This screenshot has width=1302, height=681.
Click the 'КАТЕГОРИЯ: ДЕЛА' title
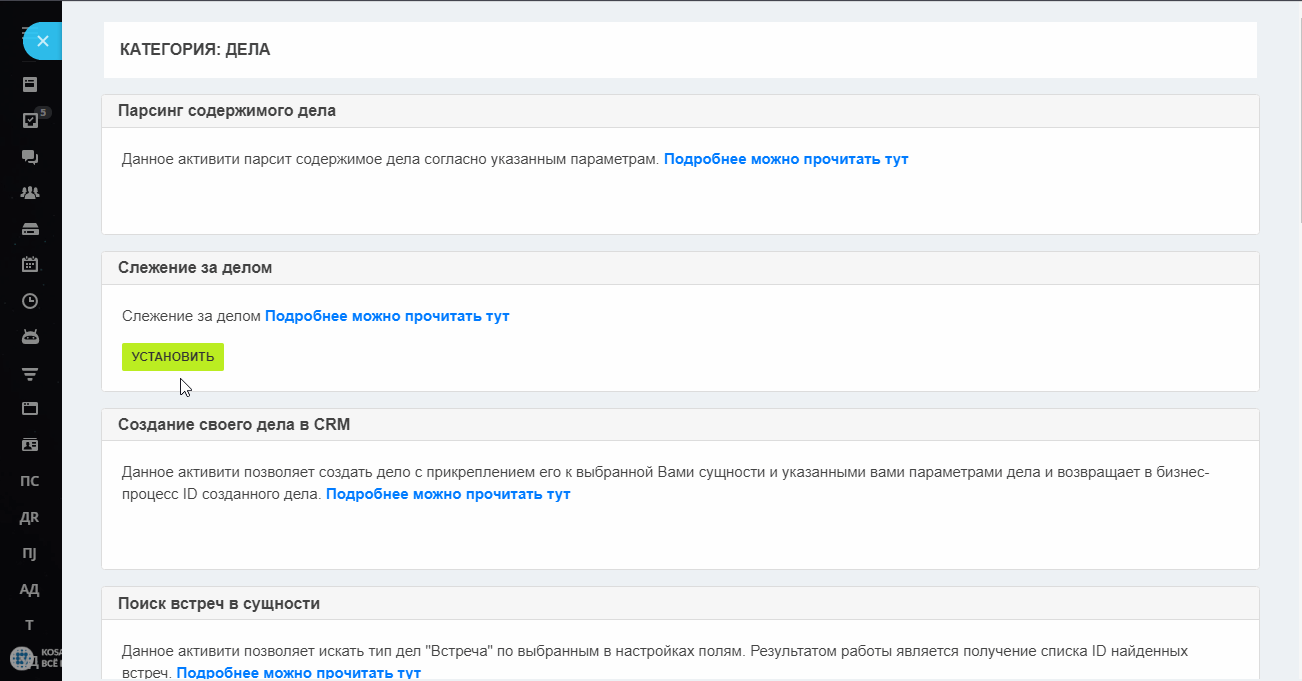(x=195, y=49)
